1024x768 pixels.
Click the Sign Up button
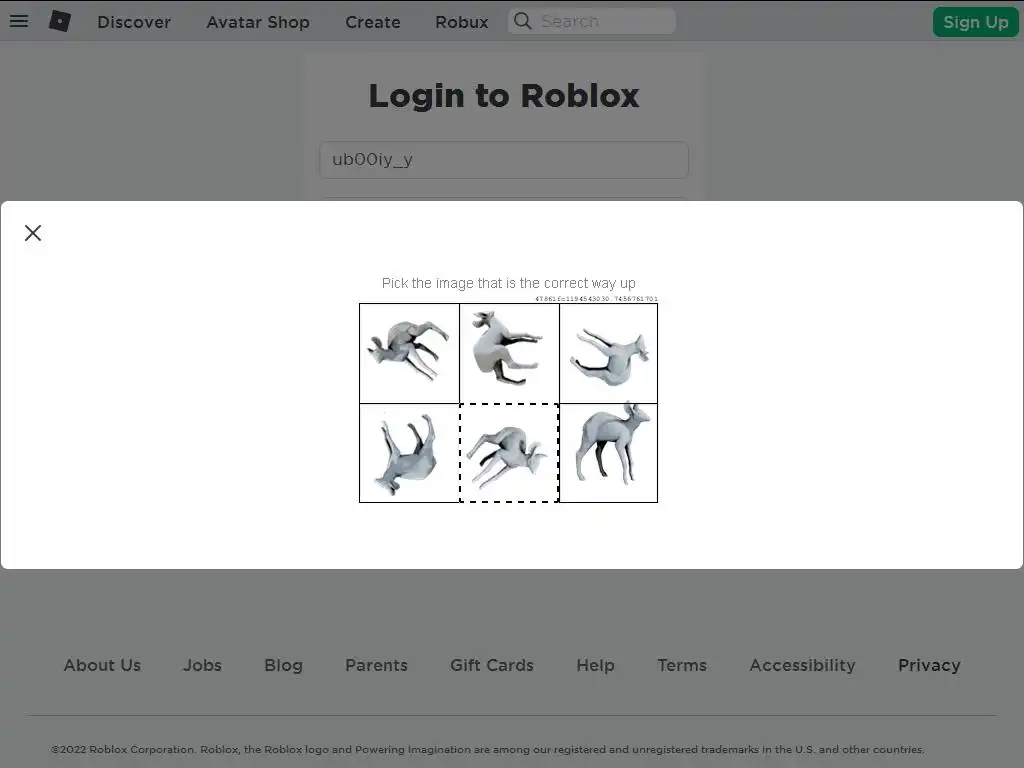(x=976, y=22)
